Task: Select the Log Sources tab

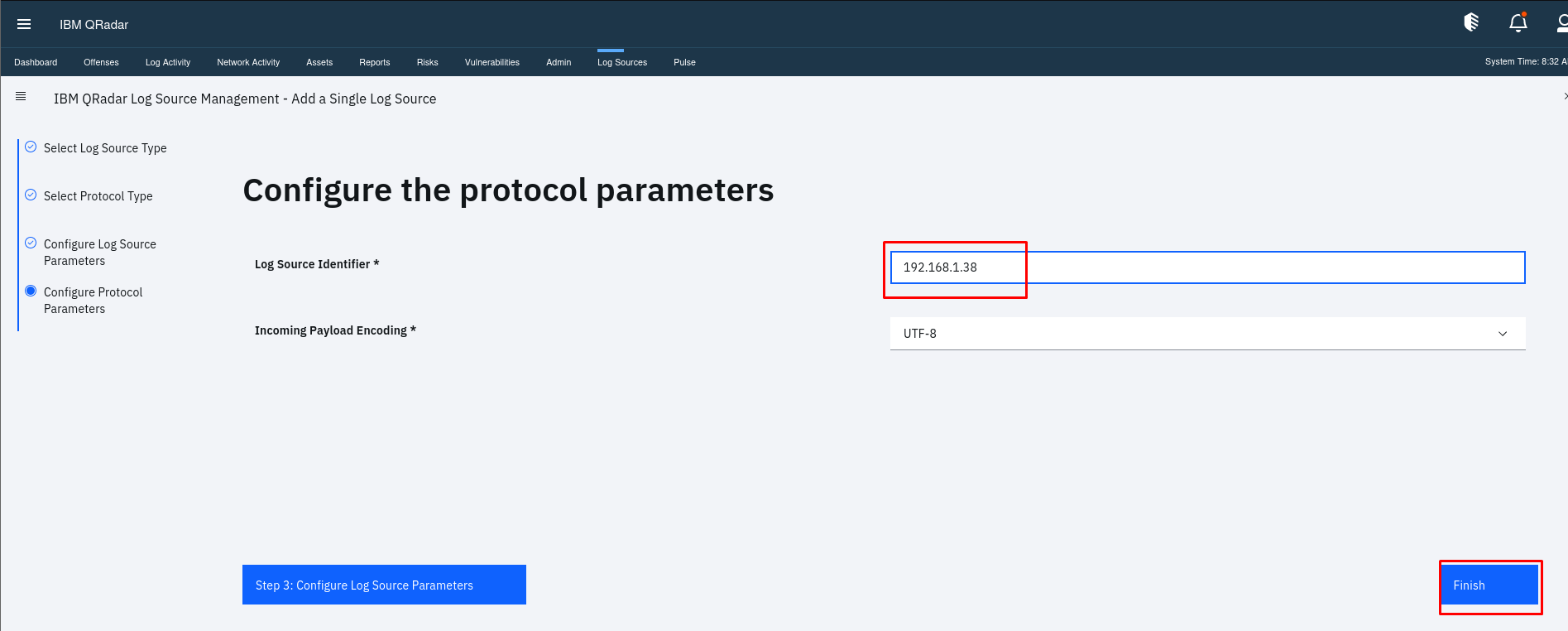Action: point(622,62)
